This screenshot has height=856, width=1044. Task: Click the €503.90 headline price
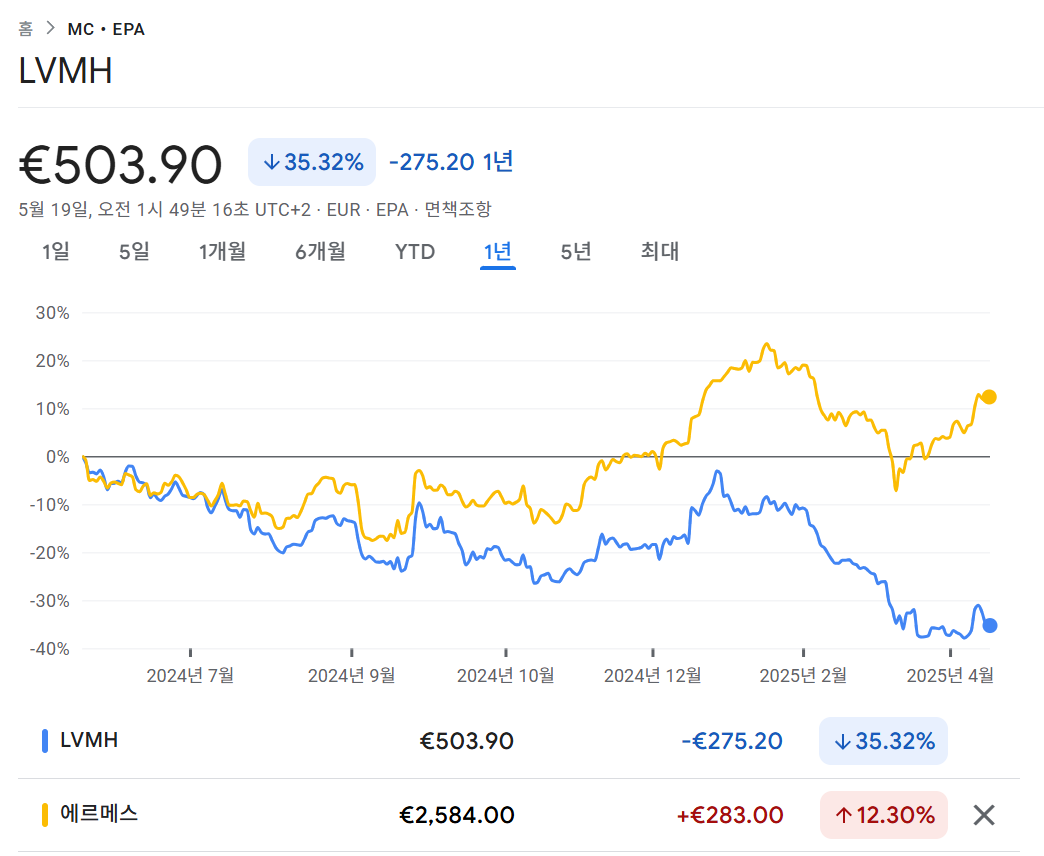121,164
